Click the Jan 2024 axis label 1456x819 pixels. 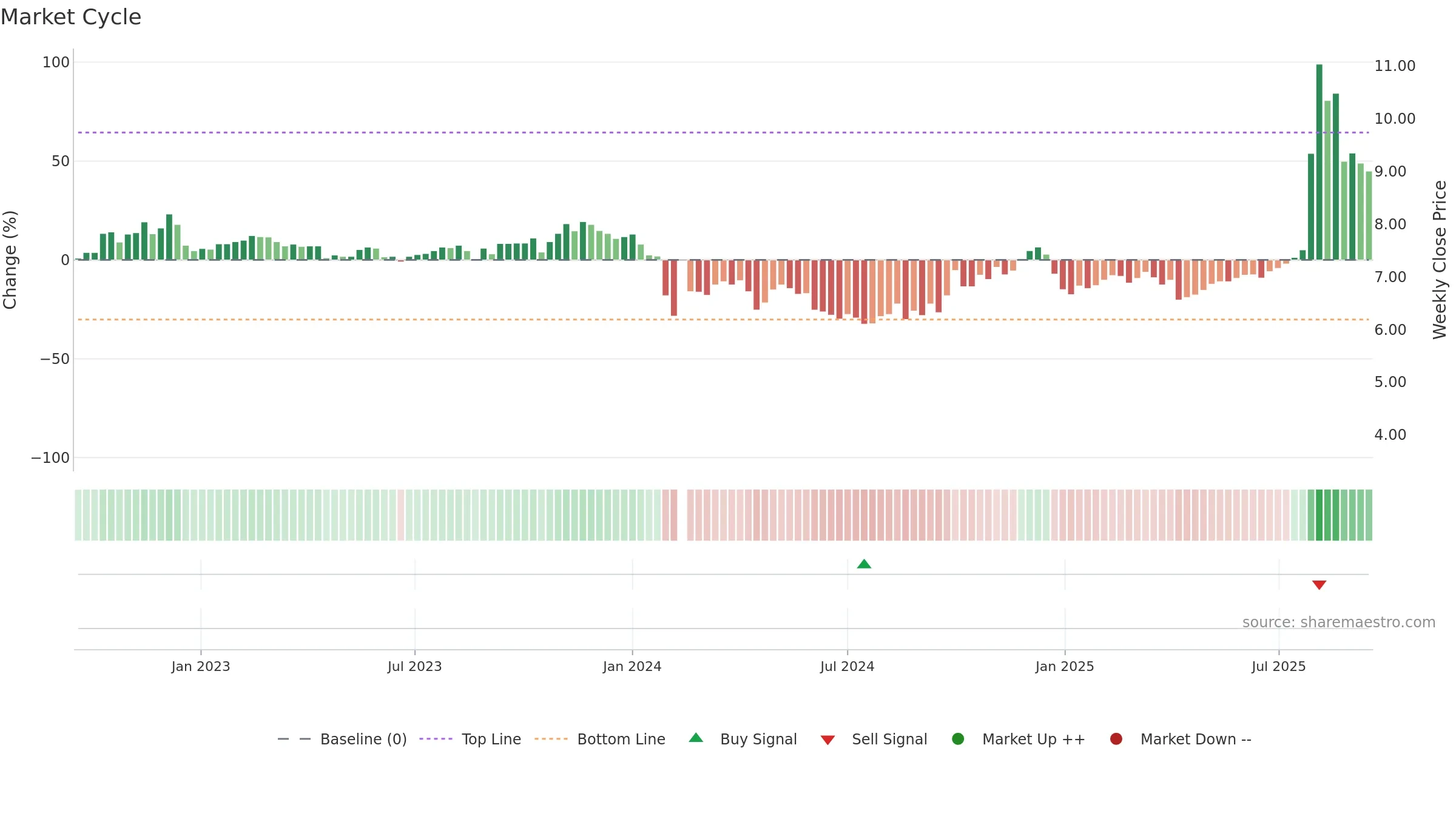coord(632,666)
